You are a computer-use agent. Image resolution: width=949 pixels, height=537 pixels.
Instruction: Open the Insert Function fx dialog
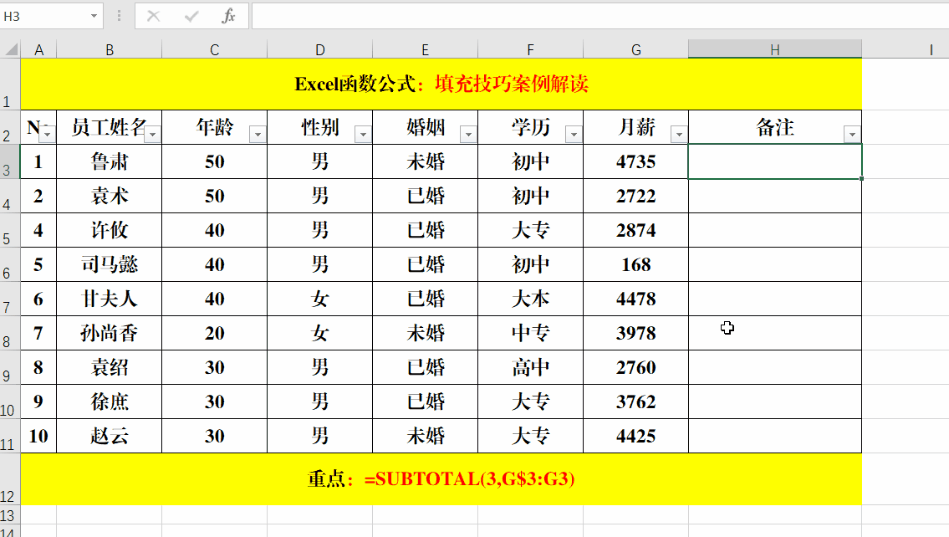(228, 16)
